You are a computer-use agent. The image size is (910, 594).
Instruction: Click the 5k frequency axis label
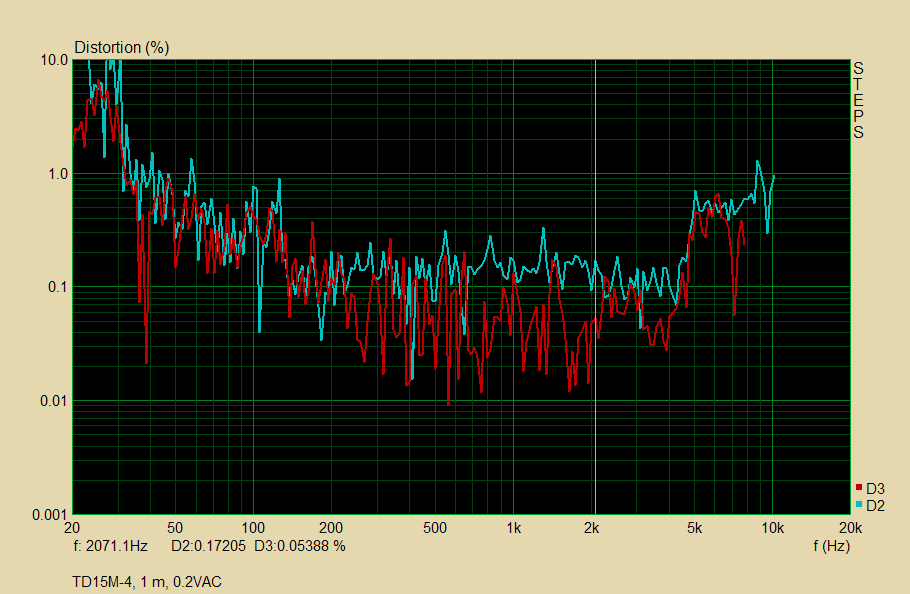[x=694, y=528]
